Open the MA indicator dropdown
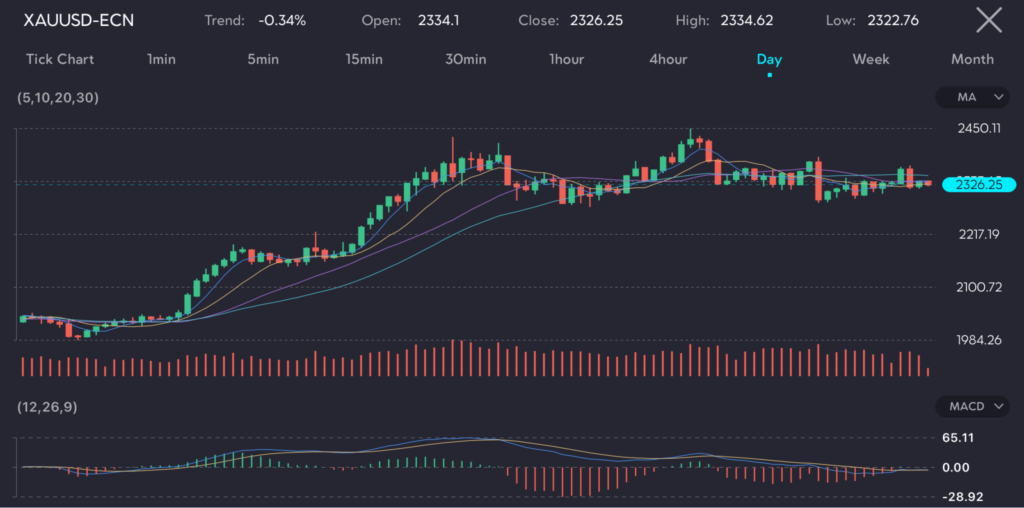The width and height of the screenshot is (1024, 508). (972, 97)
